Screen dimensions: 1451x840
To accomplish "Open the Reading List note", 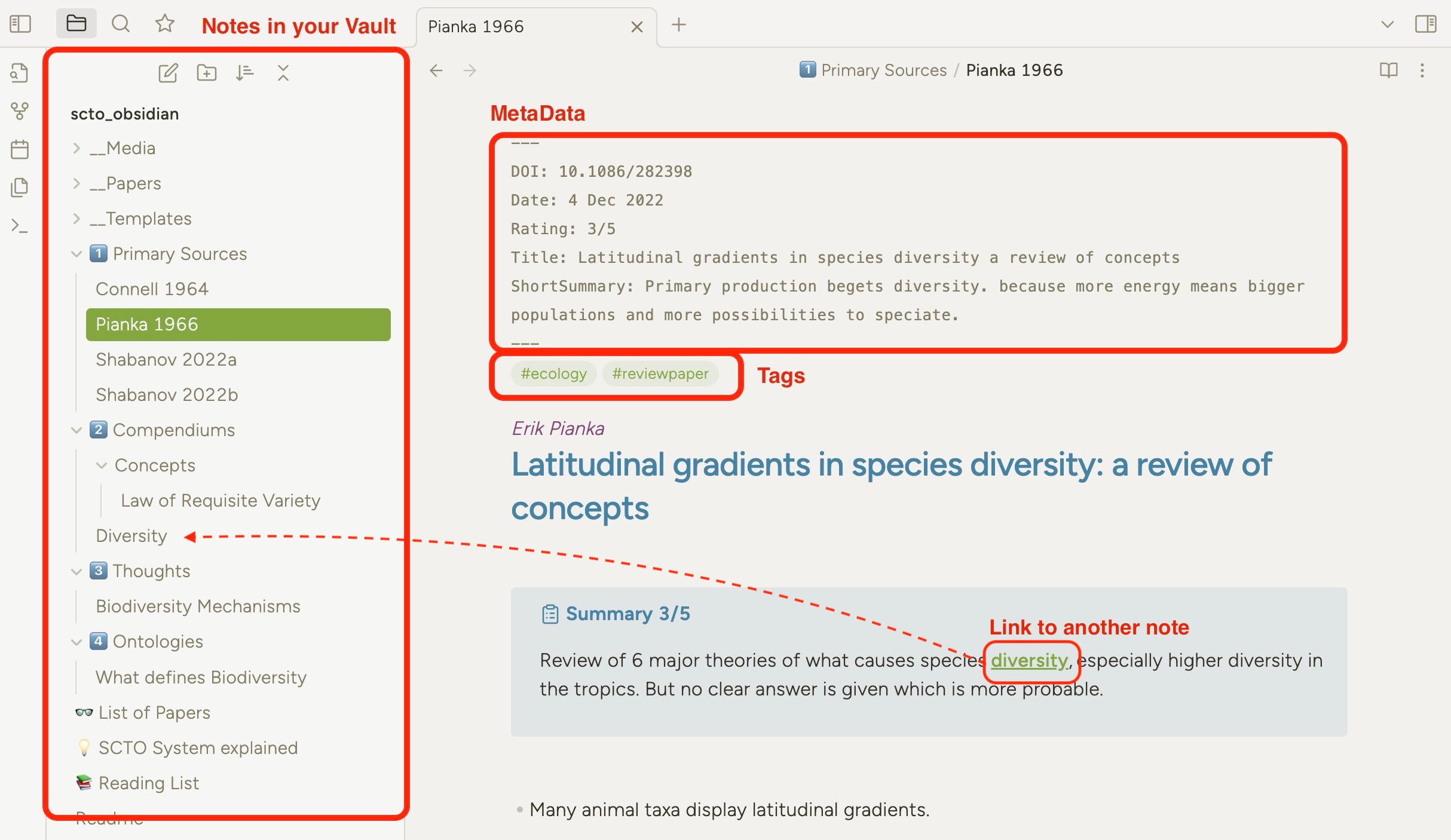I will pyautogui.click(x=148, y=783).
